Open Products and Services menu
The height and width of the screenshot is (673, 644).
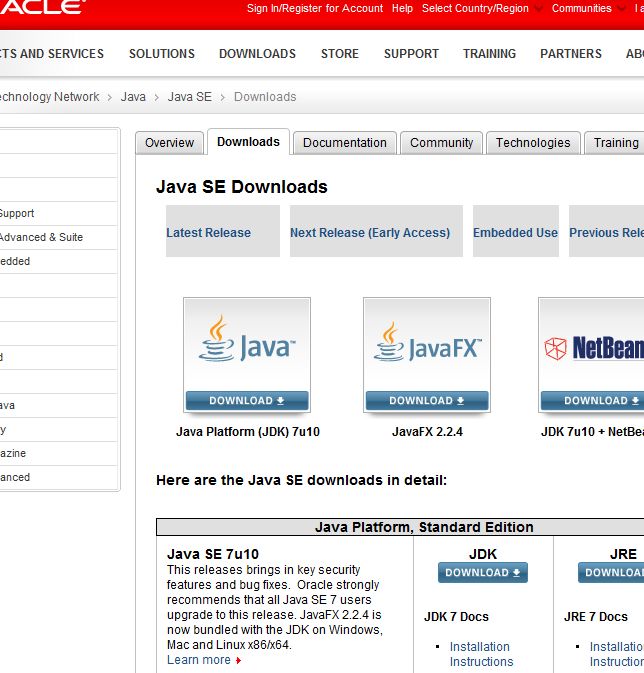coord(52,54)
